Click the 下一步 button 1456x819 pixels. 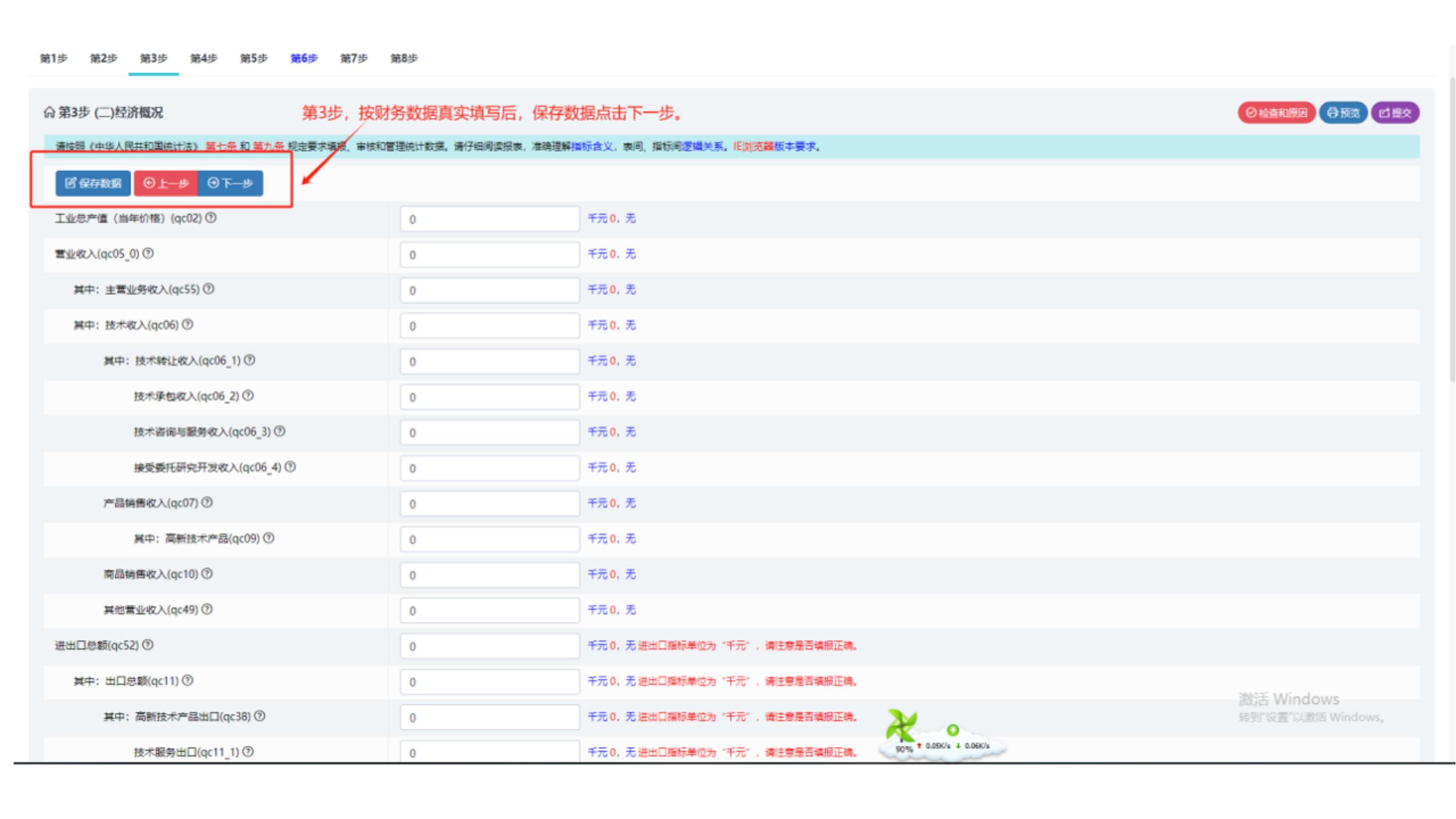(230, 183)
